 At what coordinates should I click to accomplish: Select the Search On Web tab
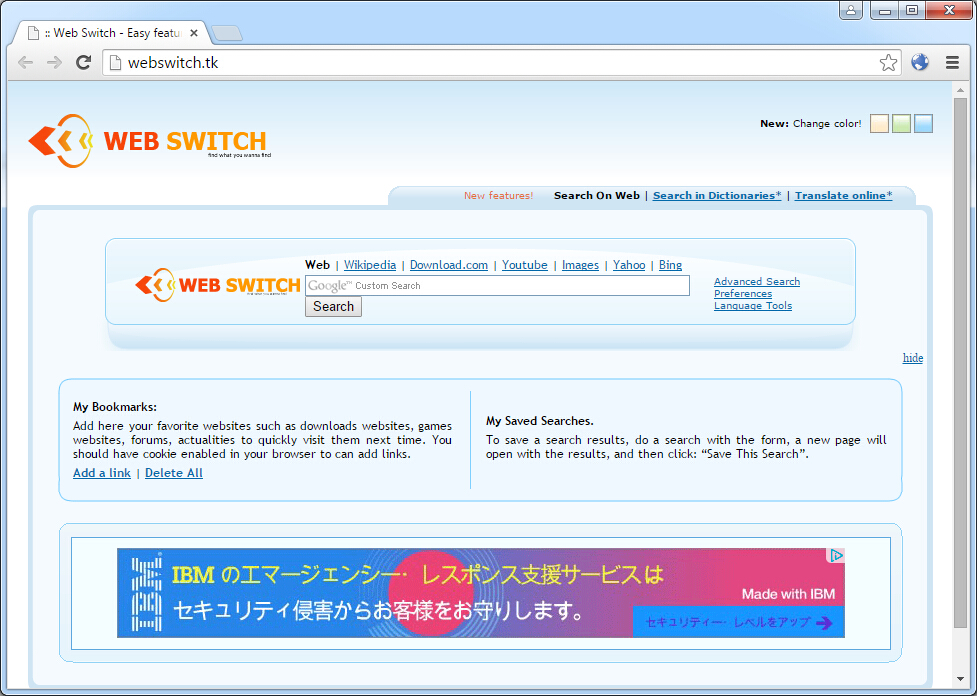[596, 196]
